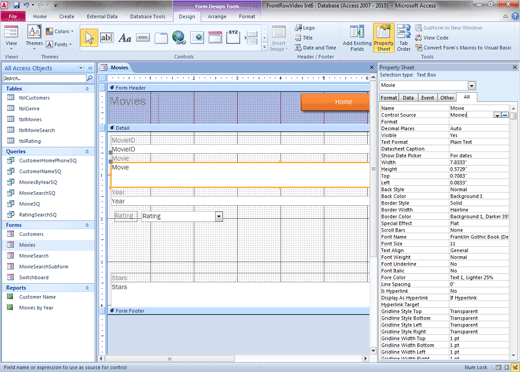Choose the Web Browser control
520x372 pixels.
[x=197, y=38]
